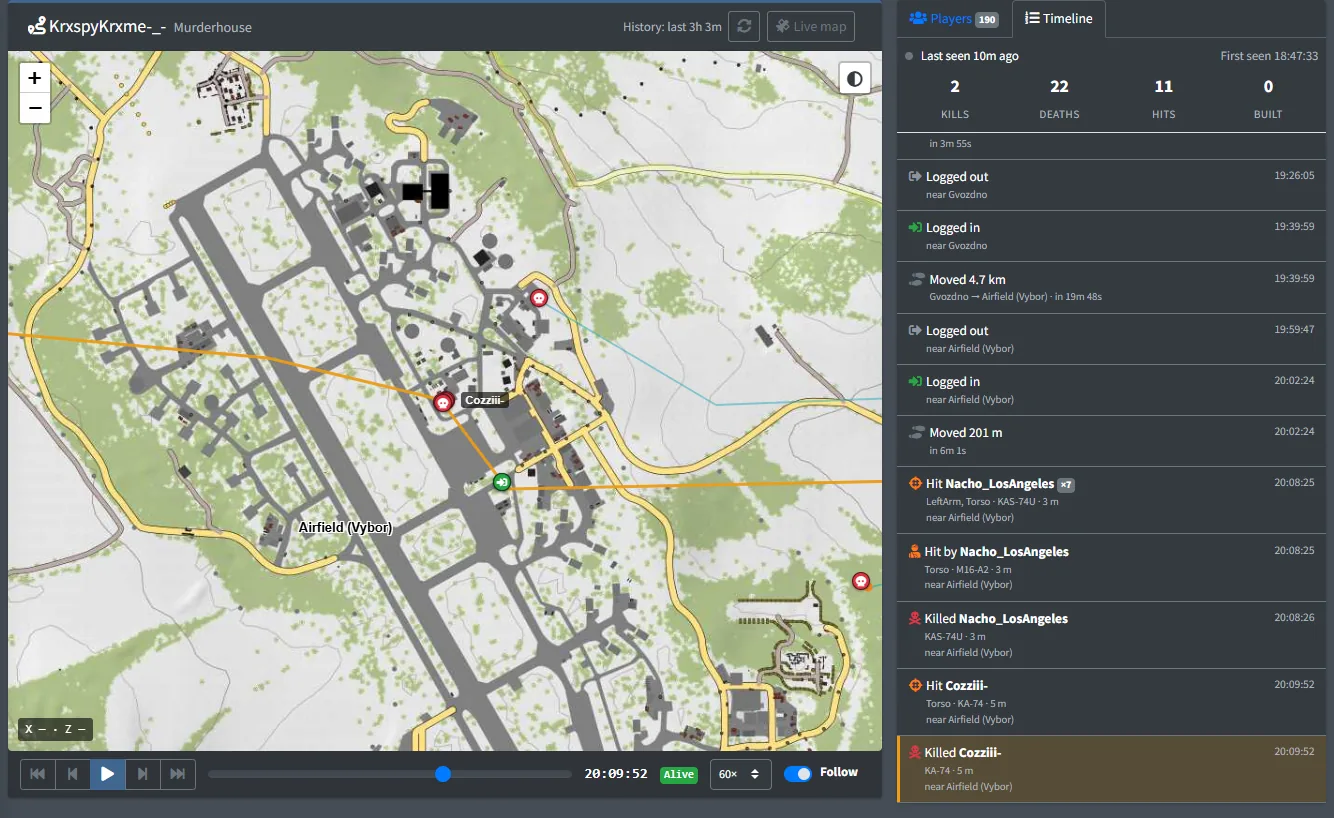Click the green login marker on the runway
The image size is (1334, 818).
pyautogui.click(x=502, y=482)
